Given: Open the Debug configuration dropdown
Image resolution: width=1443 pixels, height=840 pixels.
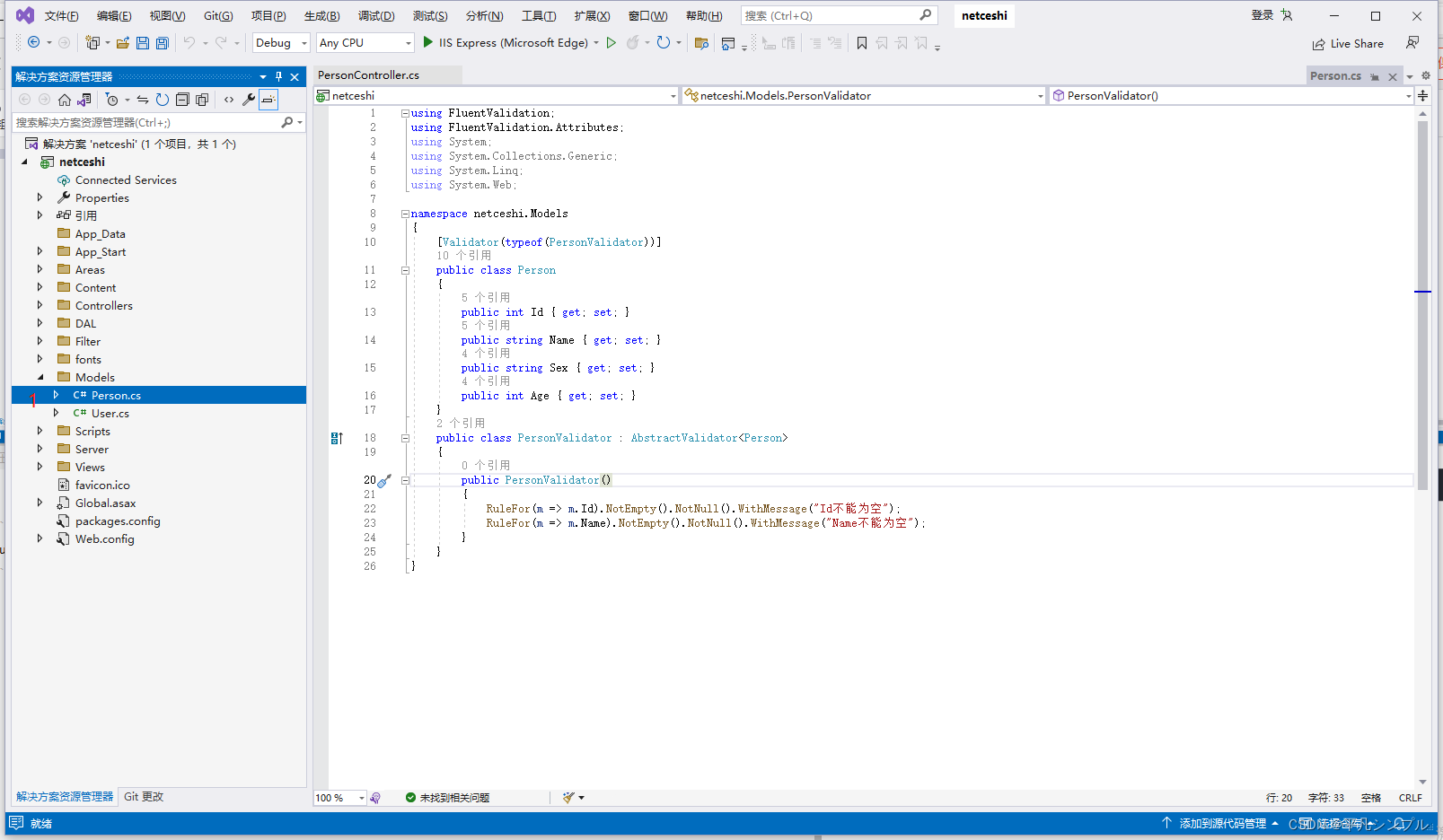Looking at the screenshot, I should pos(280,42).
